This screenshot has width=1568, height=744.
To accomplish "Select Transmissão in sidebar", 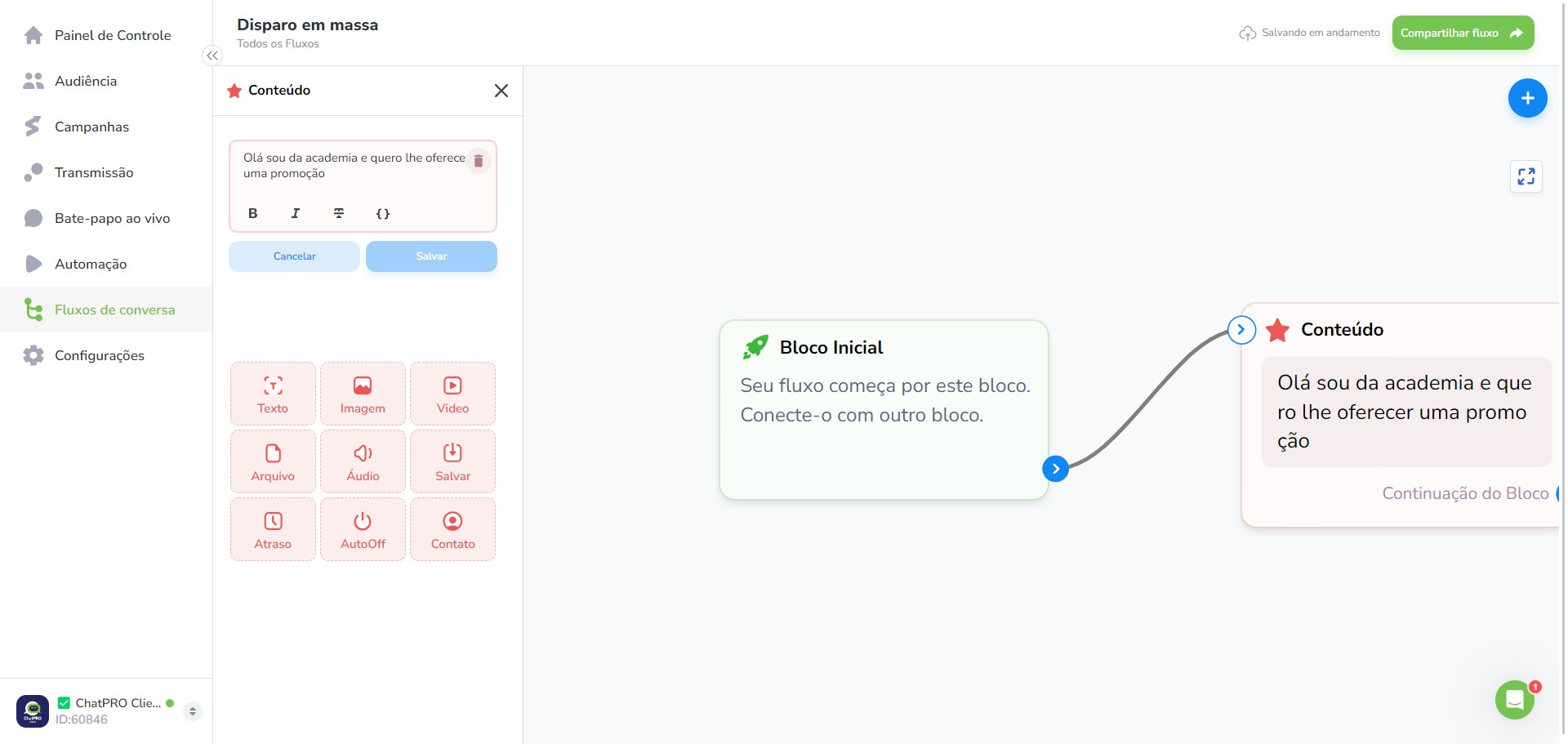I will [106, 172].
